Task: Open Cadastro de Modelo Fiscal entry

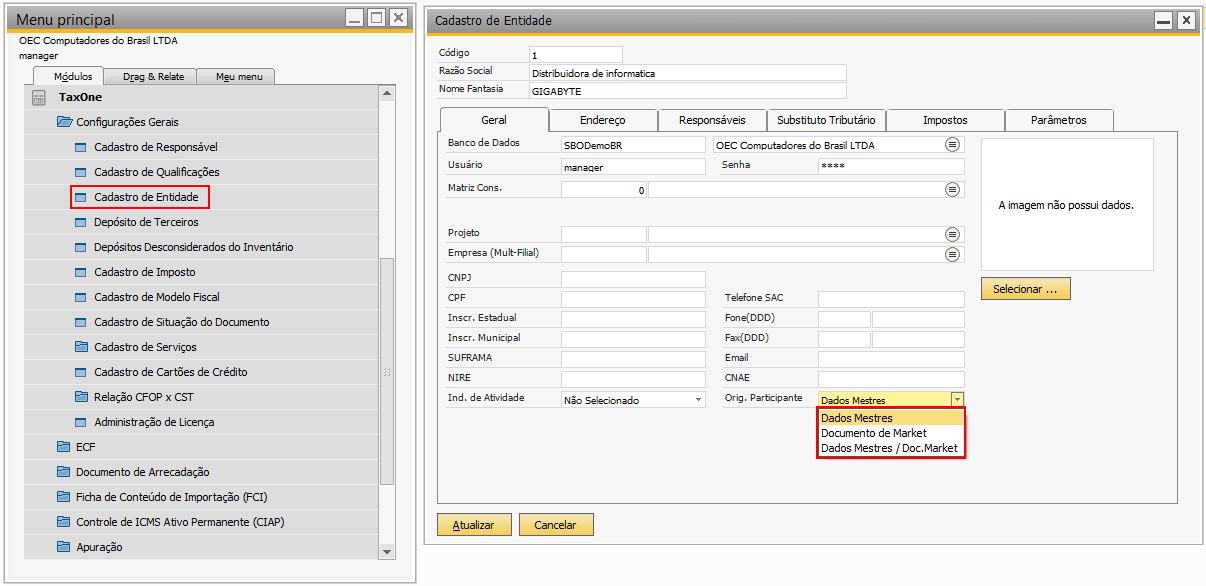Action: click(157, 297)
